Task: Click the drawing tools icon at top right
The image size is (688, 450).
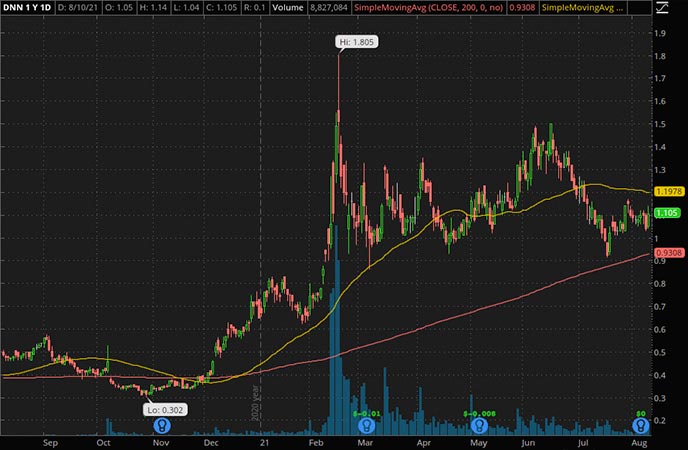Action: point(662,7)
